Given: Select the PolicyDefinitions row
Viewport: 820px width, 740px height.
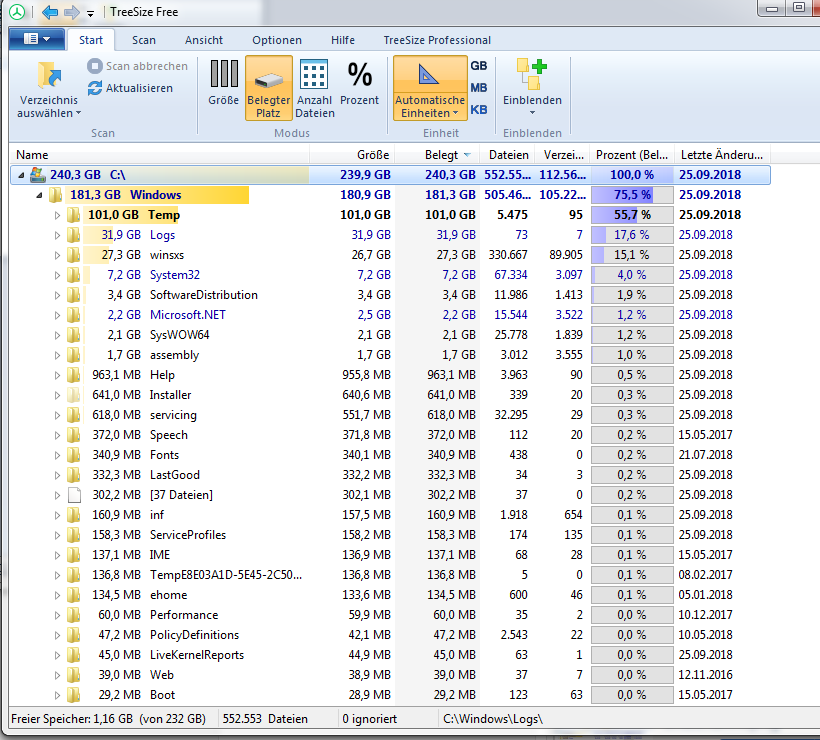Looking at the screenshot, I should pyautogui.click(x=390, y=635).
